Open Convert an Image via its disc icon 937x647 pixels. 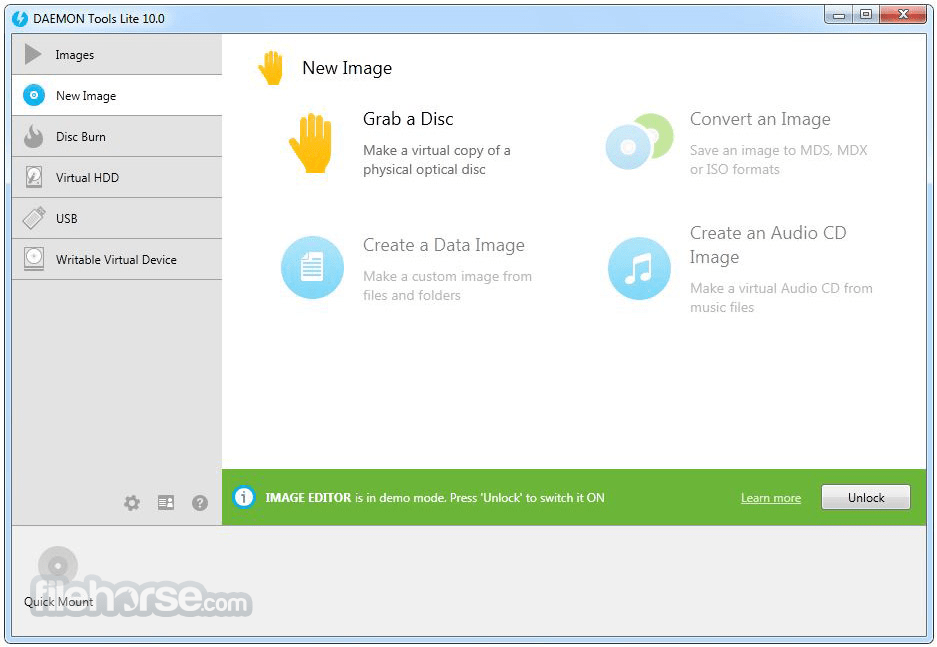point(639,140)
